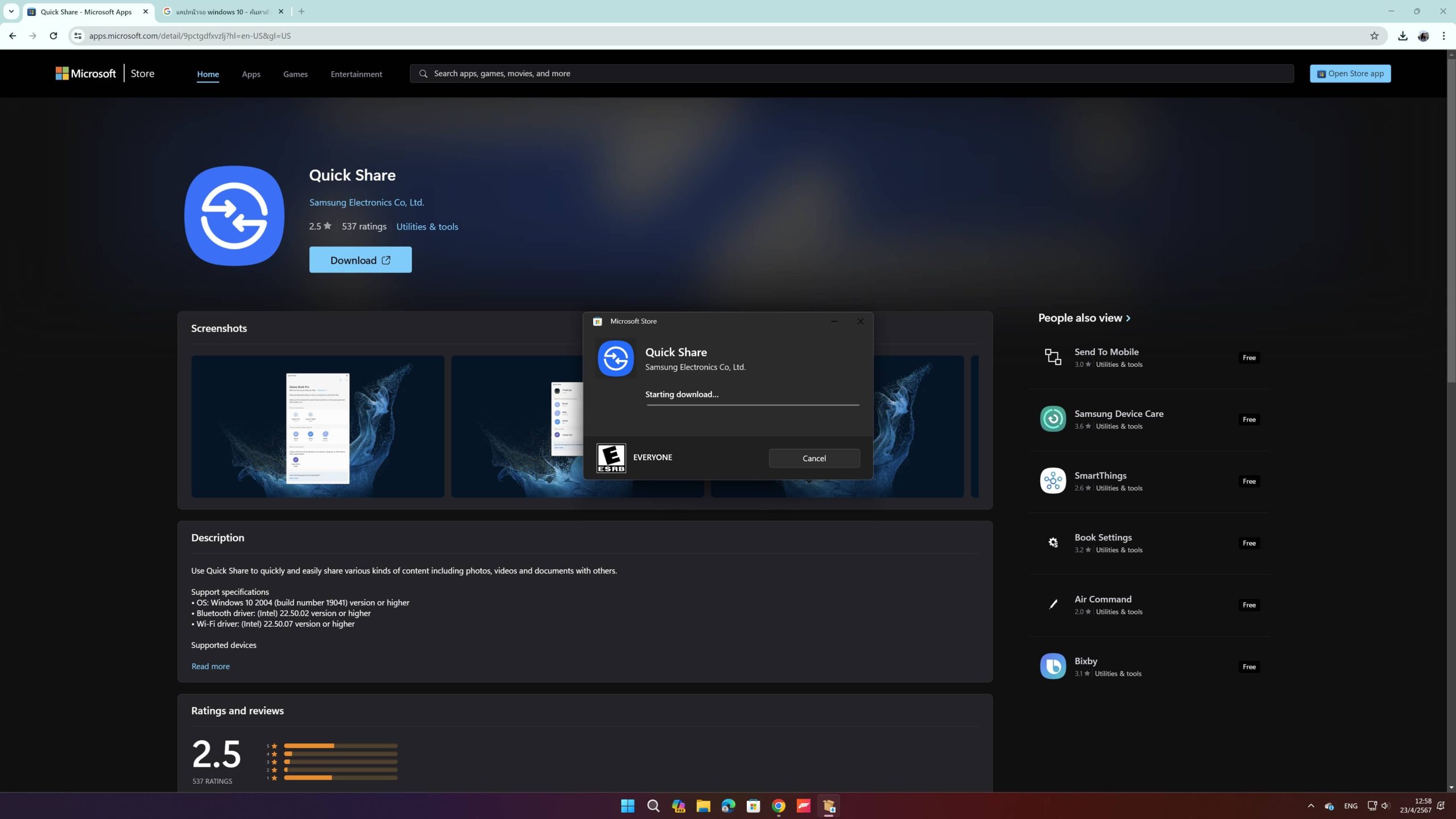The height and width of the screenshot is (819, 1456).
Task: Click the Send To Mobile icon
Action: coord(1053,357)
